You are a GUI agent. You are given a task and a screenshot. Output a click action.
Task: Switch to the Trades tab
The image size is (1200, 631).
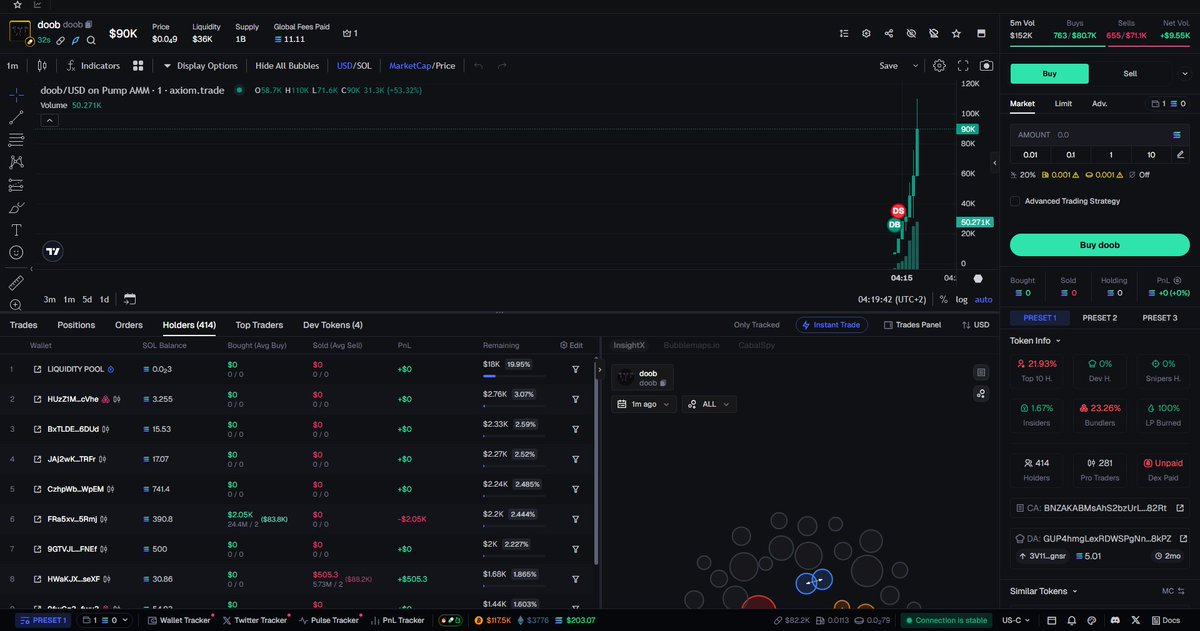pos(24,325)
